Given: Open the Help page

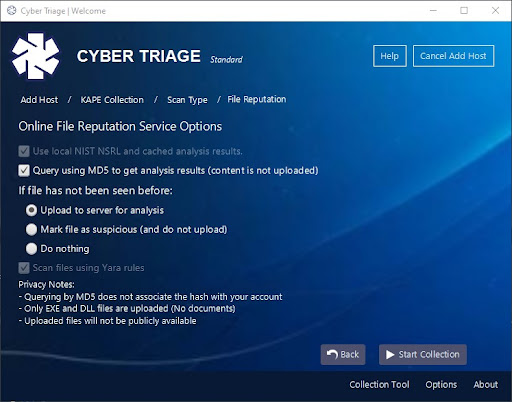Looking at the screenshot, I should pos(390,56).
